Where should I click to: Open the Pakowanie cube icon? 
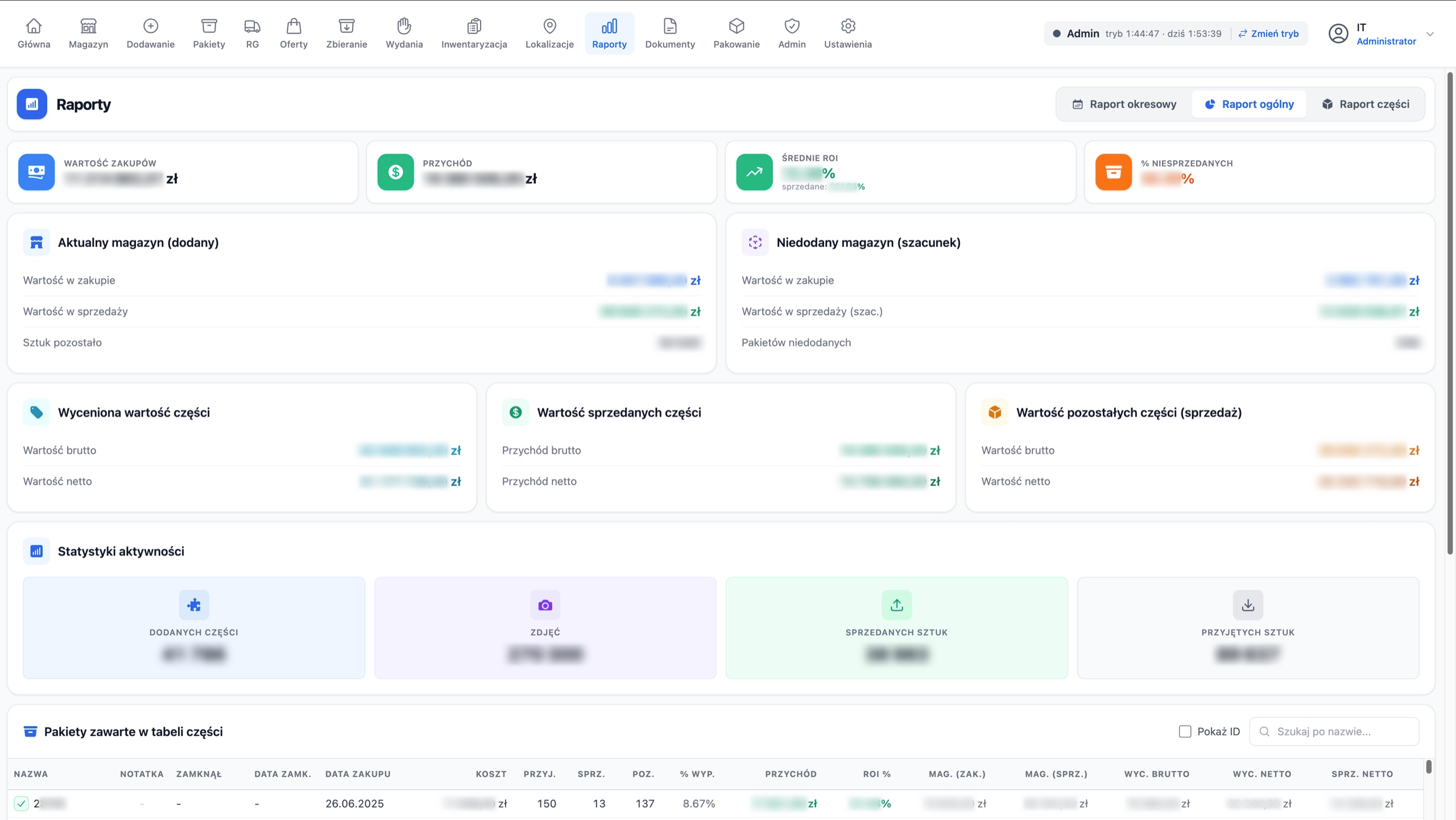(737, 26)
